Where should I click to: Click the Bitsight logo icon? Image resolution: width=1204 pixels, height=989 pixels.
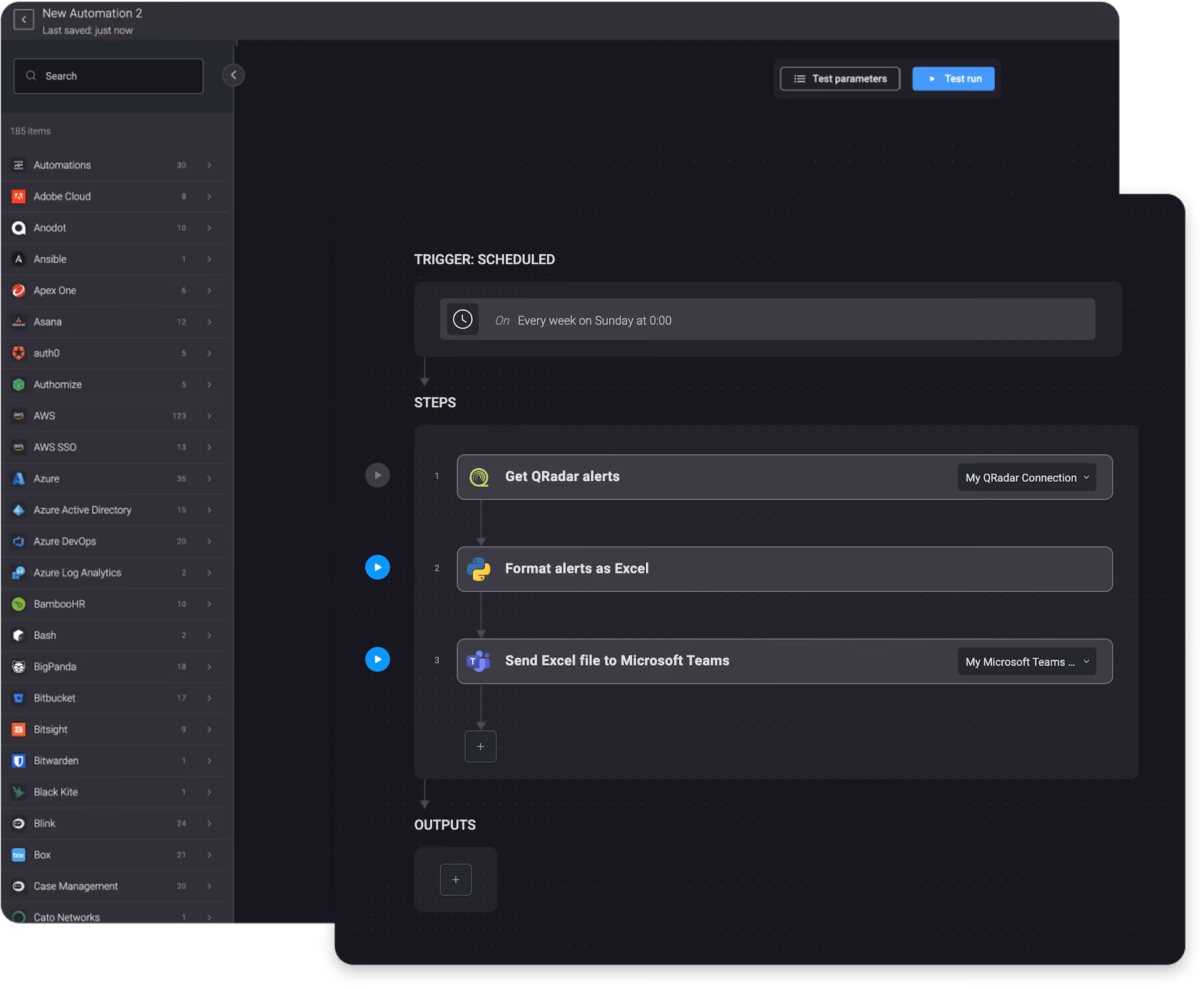pyautogui.click(x=19, y=730)
